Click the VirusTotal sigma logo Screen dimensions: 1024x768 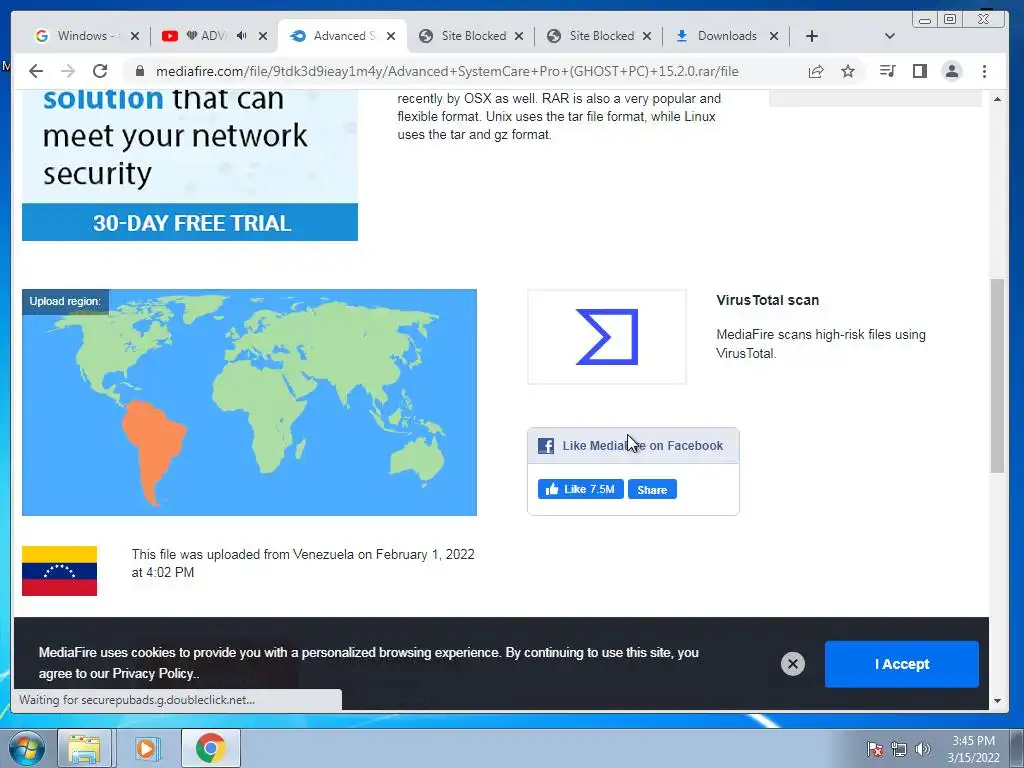click(607, 337)
